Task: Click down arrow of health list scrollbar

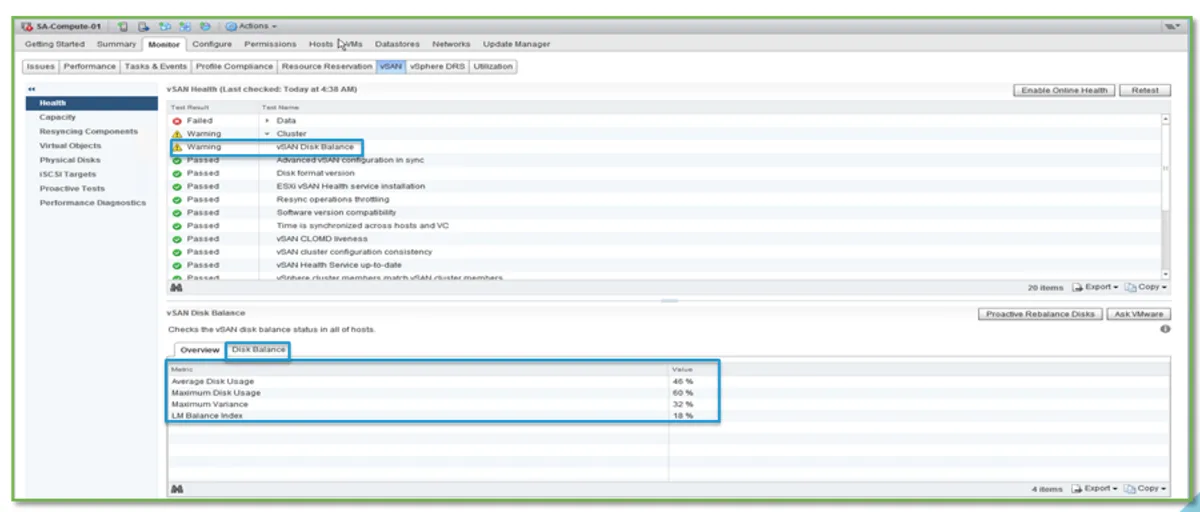Action: click(1164, 274)
